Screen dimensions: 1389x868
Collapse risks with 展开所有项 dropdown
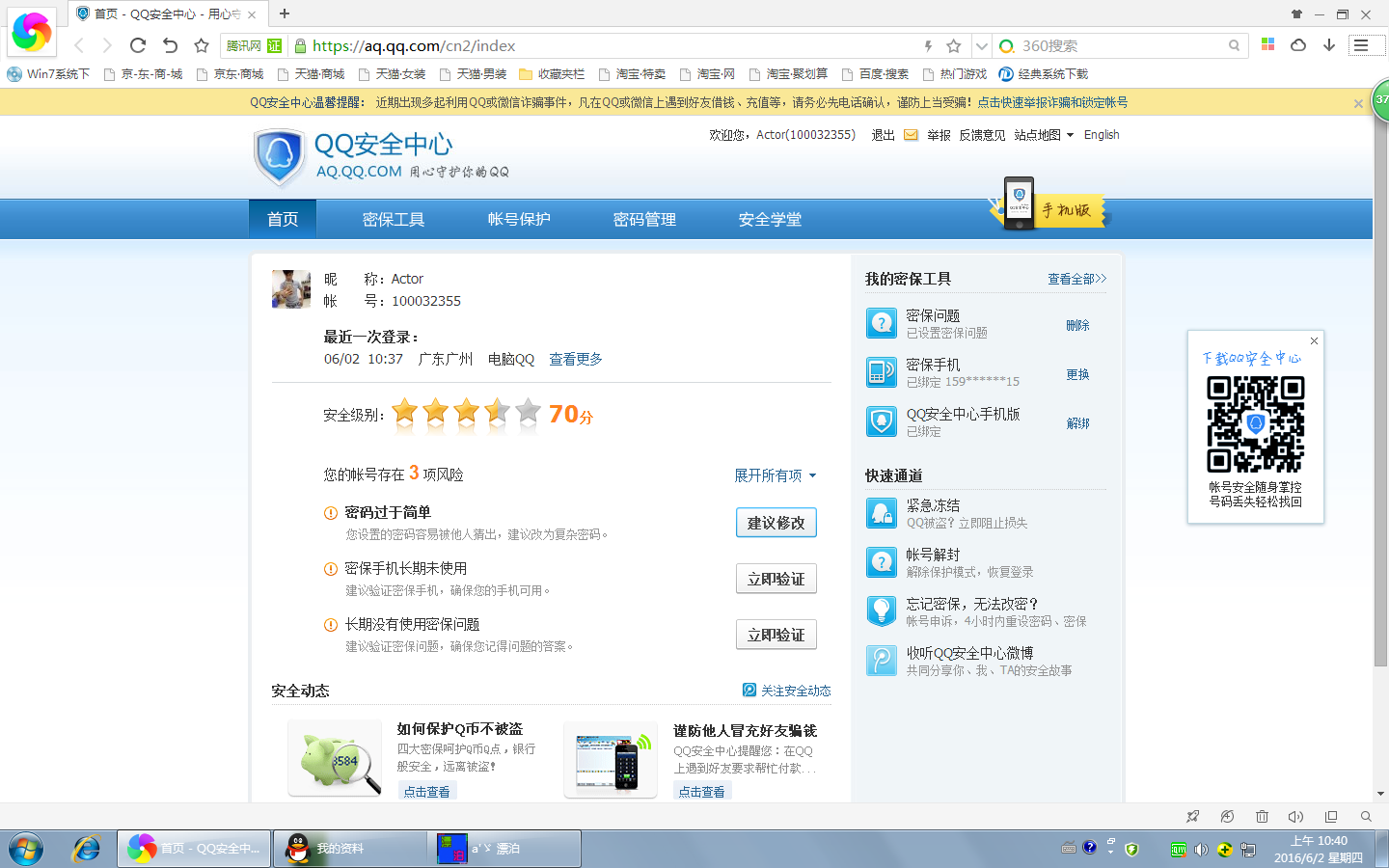(x=776, y=475)
